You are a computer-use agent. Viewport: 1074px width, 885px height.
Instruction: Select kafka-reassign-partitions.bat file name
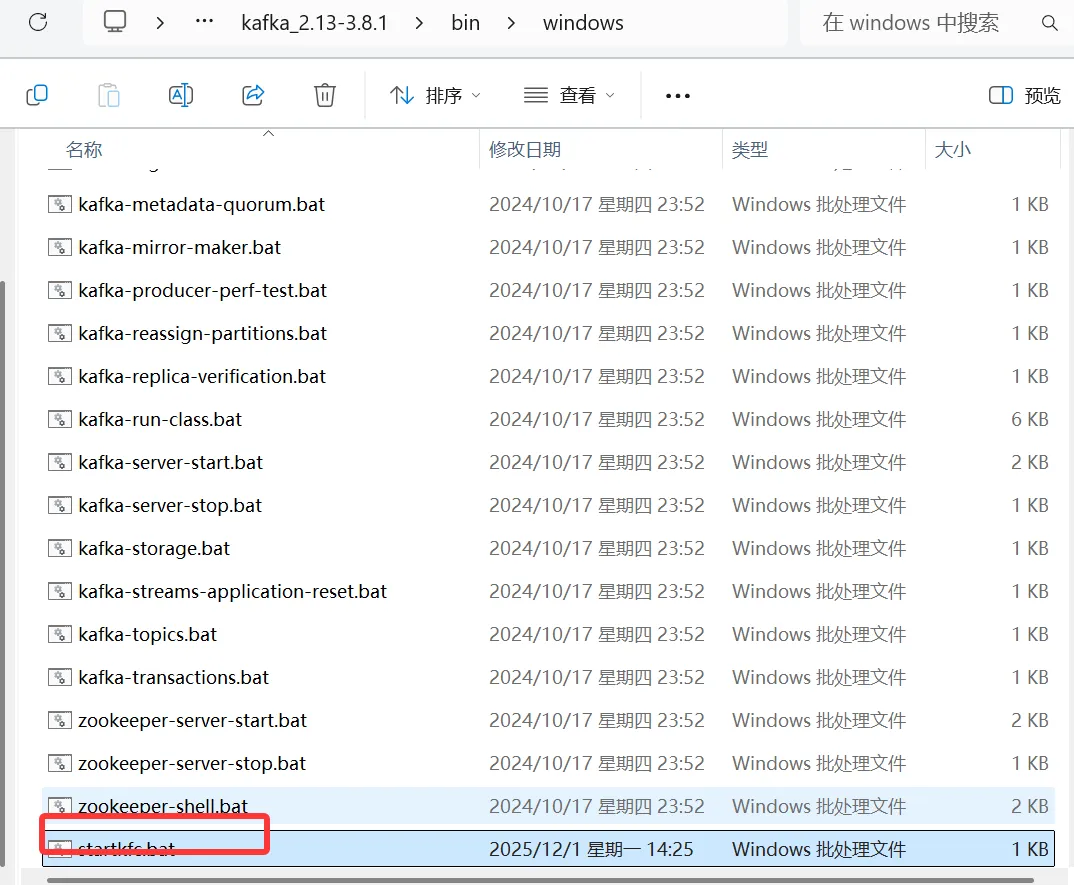[202, 334]
